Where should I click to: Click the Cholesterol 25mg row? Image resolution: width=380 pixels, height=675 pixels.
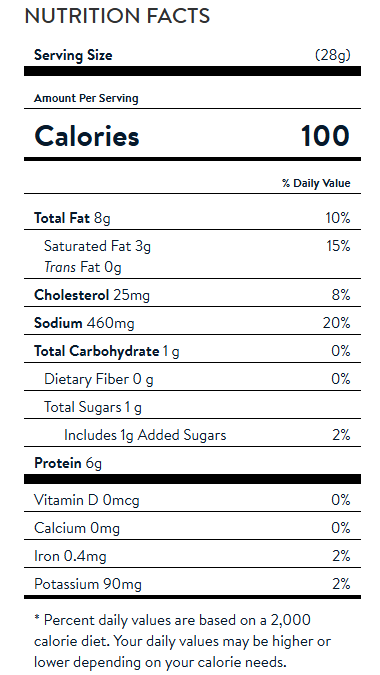(192, 295)
